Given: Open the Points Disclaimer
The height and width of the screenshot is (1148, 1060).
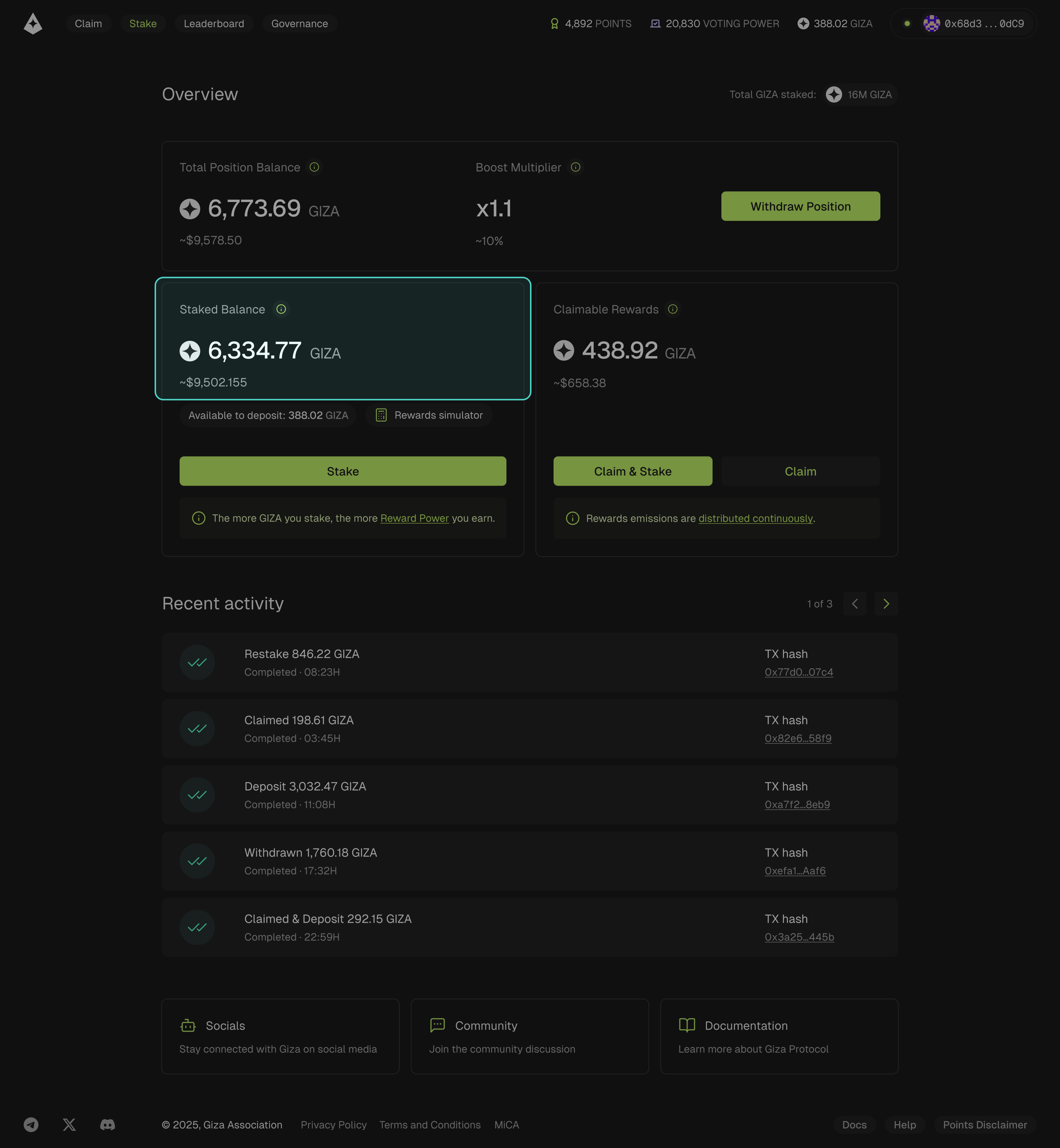Looking at the screenshot, I should [985, 1125].
